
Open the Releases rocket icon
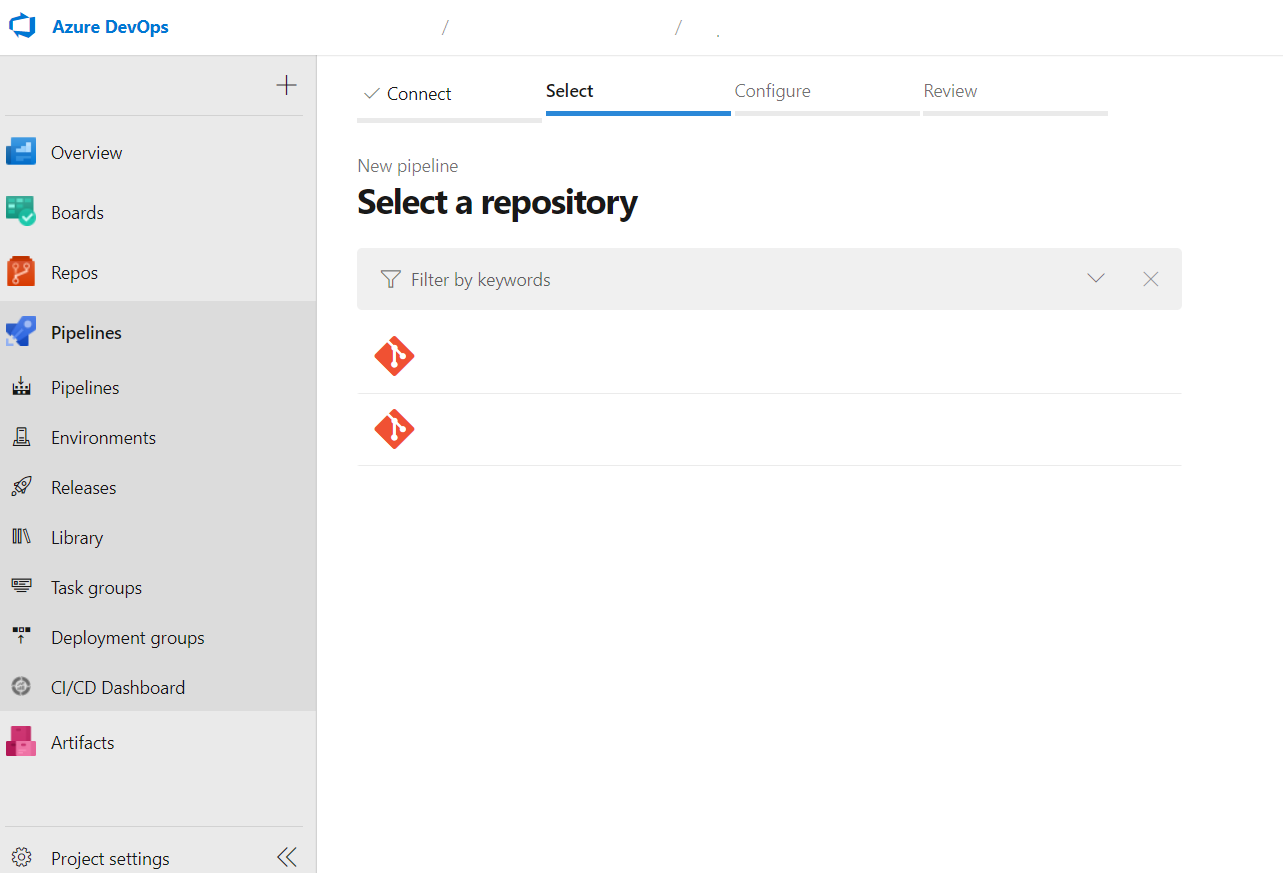(x=21, y=487)
